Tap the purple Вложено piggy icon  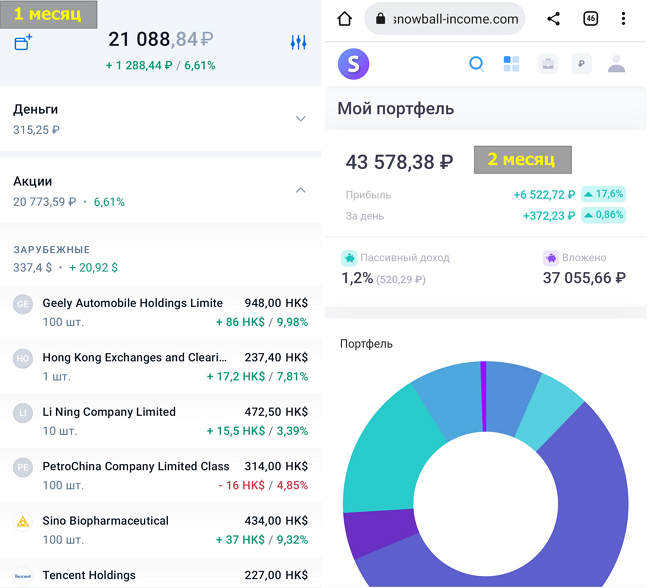(x=551, y=258)
